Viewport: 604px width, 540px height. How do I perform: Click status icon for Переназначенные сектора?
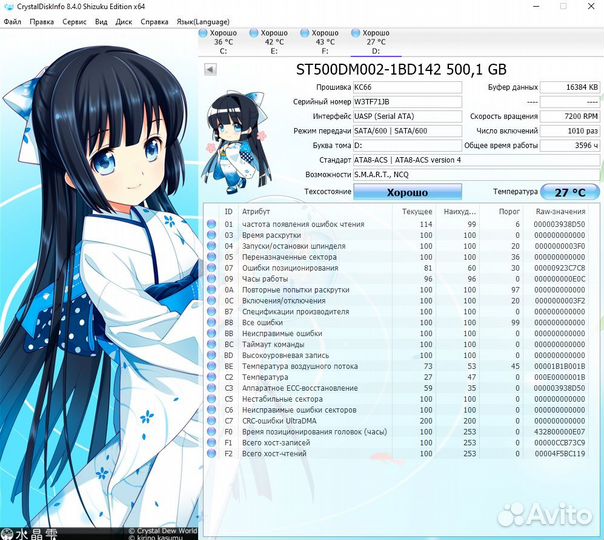pos(211,257)
